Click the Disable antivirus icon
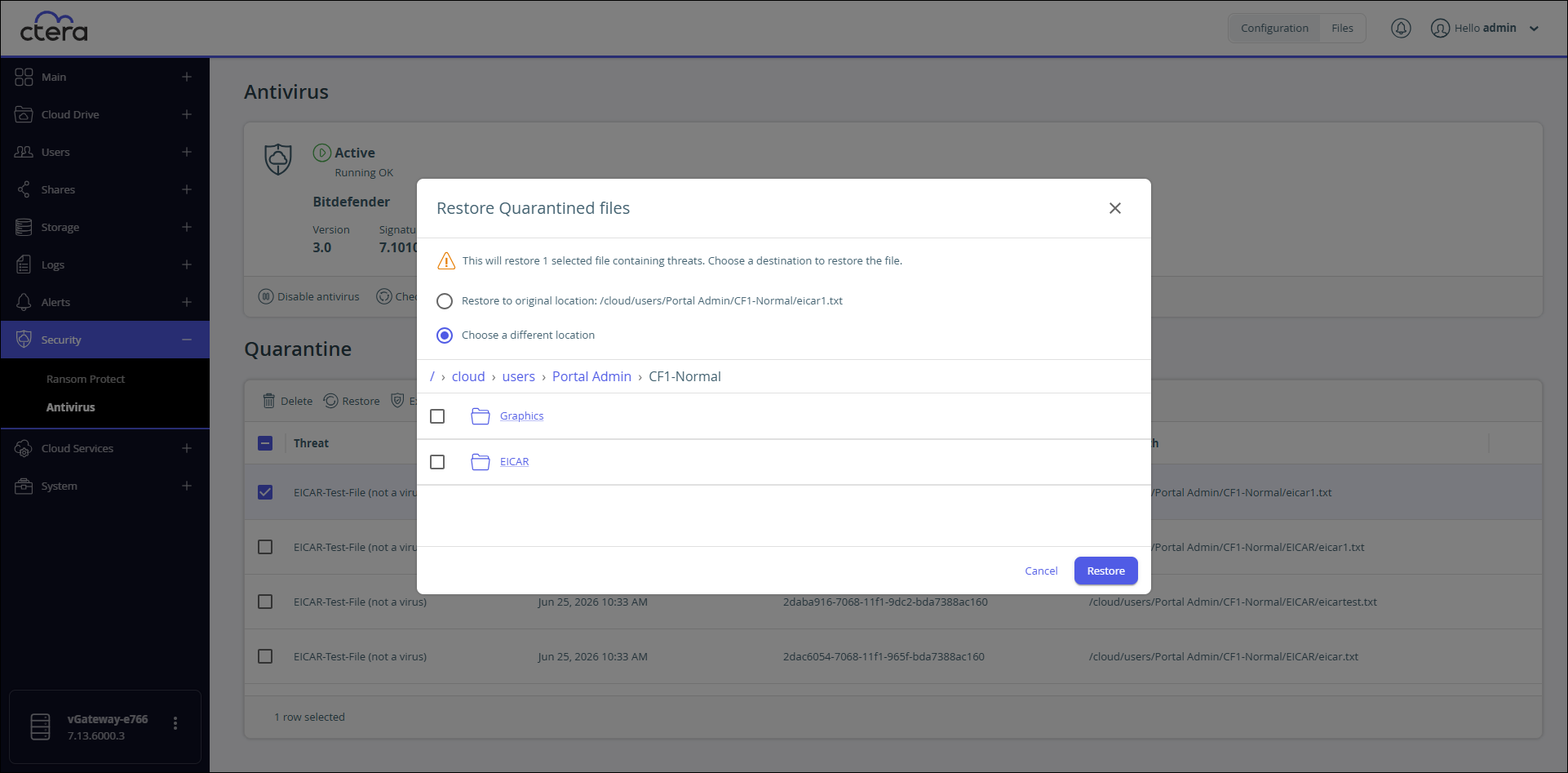This screenshot has height=773, width=1568. 266,296
